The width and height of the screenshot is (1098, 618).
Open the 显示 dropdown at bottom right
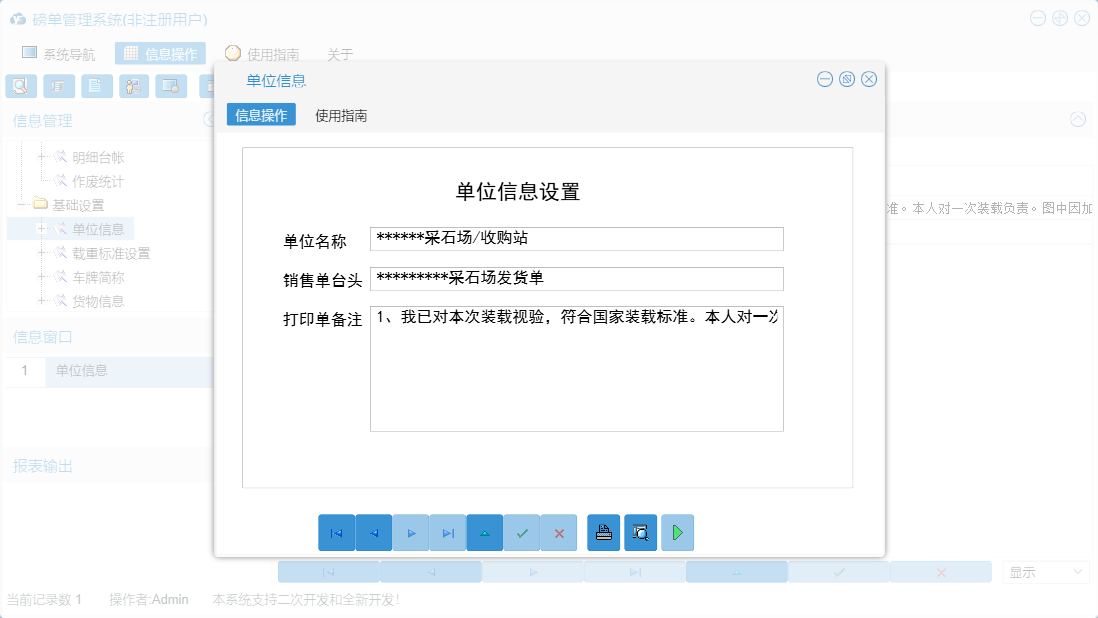[x=1045, y=572]
